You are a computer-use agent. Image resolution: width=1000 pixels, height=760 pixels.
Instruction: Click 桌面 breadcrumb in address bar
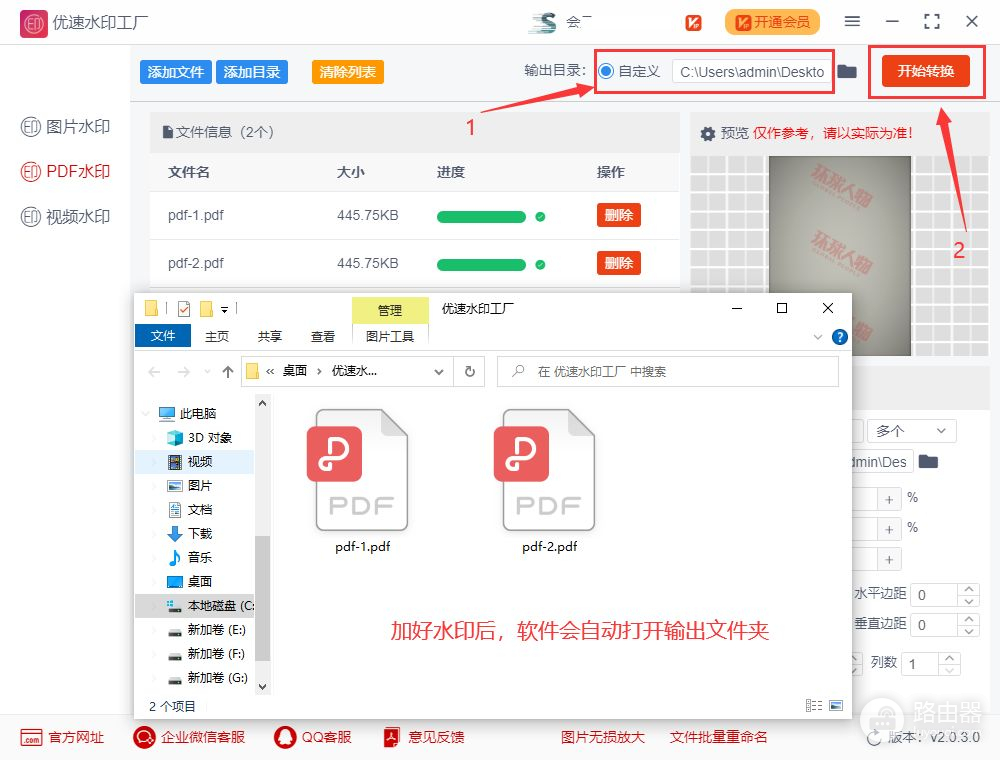coord(295,370)
